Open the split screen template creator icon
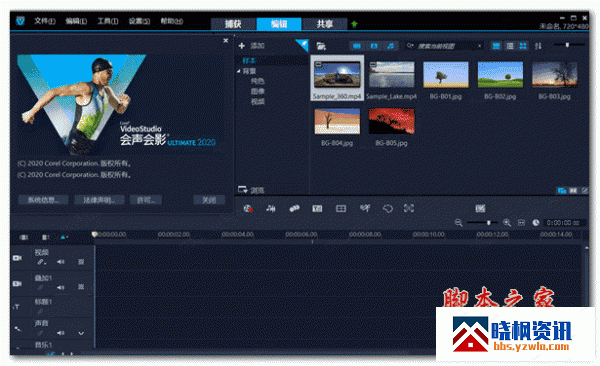 coord(480,208)
